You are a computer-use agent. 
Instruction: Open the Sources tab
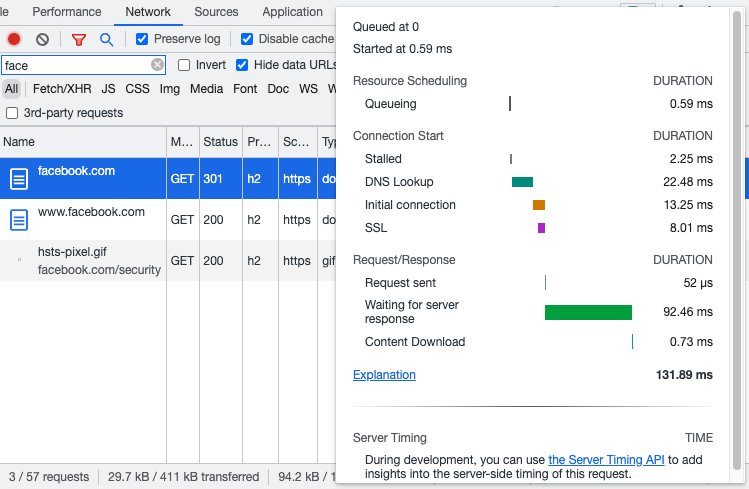(x=216, y=12)
